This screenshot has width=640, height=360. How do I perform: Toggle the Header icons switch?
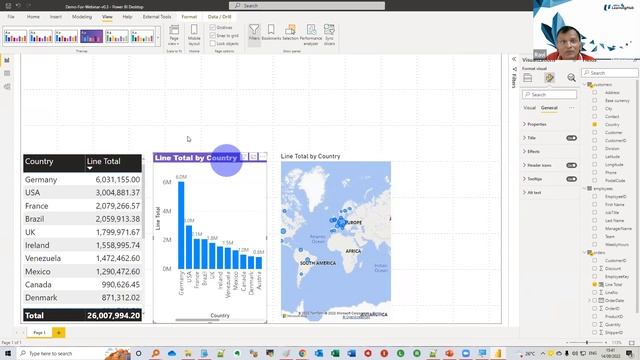tap(571, 165)
